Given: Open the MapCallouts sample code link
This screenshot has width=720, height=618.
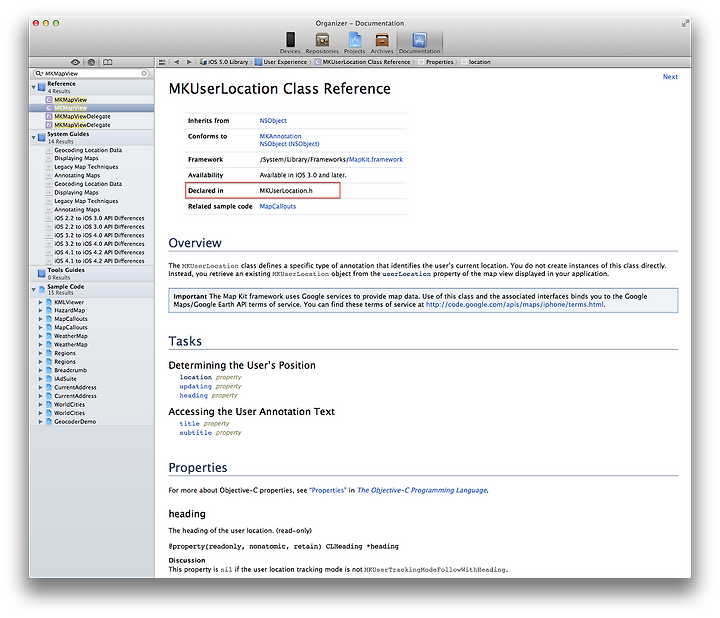Looking at the screenshot, I should coord(277,207).
